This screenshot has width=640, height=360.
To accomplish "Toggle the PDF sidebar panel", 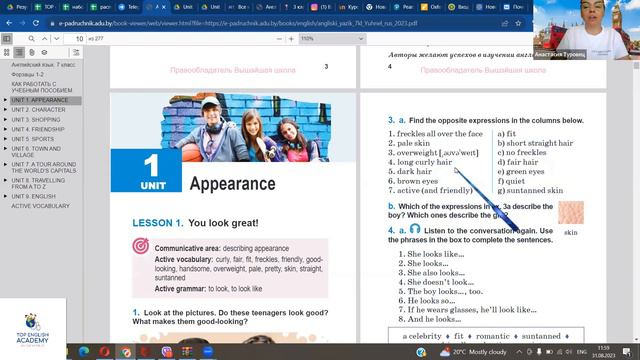I will point(7,39).
